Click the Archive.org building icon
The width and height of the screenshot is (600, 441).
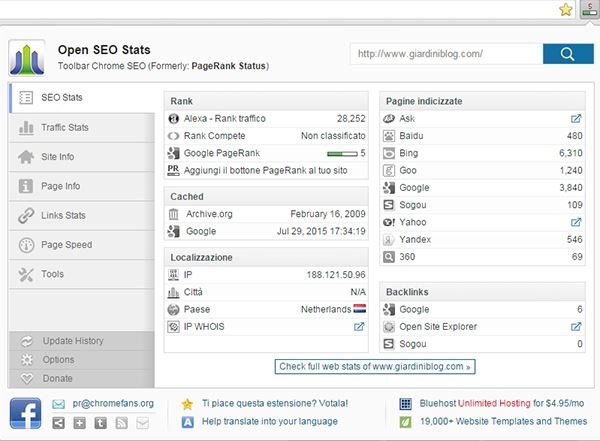coord(174,214)
